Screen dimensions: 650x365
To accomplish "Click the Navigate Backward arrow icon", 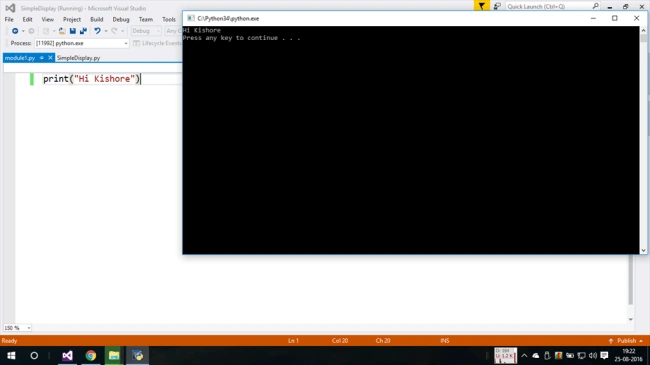I will coord(15,31).
